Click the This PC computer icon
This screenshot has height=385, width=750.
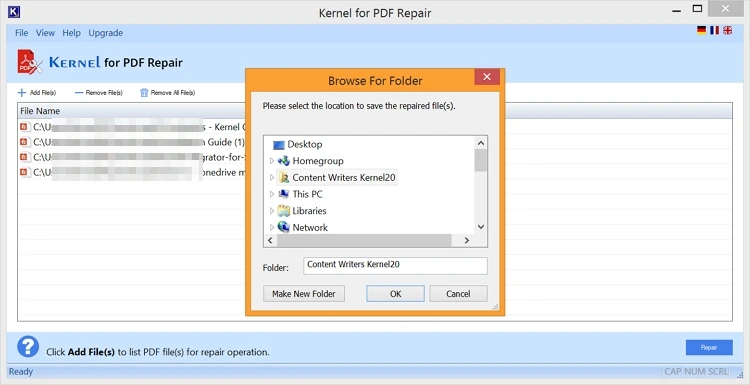[284, 194]
